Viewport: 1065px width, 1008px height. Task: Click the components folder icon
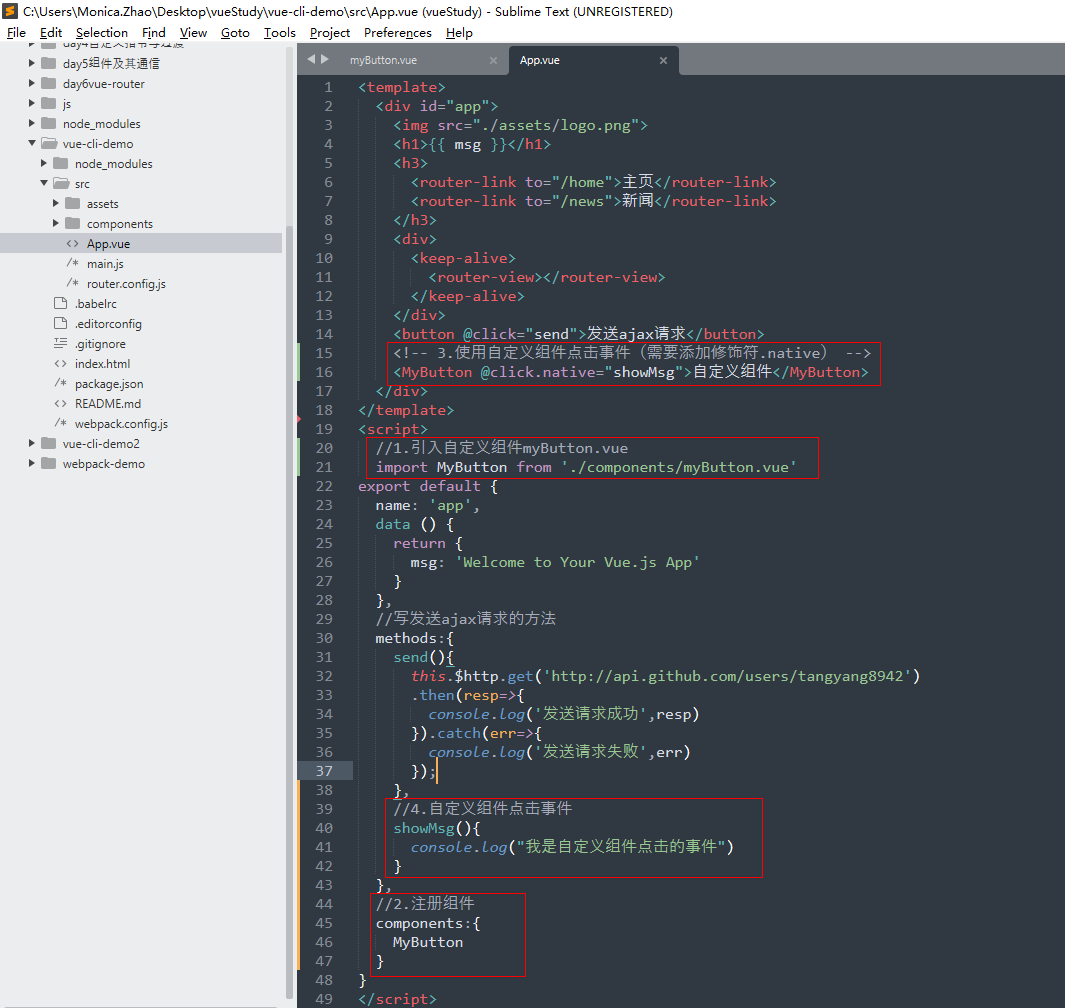coord(73,223)
